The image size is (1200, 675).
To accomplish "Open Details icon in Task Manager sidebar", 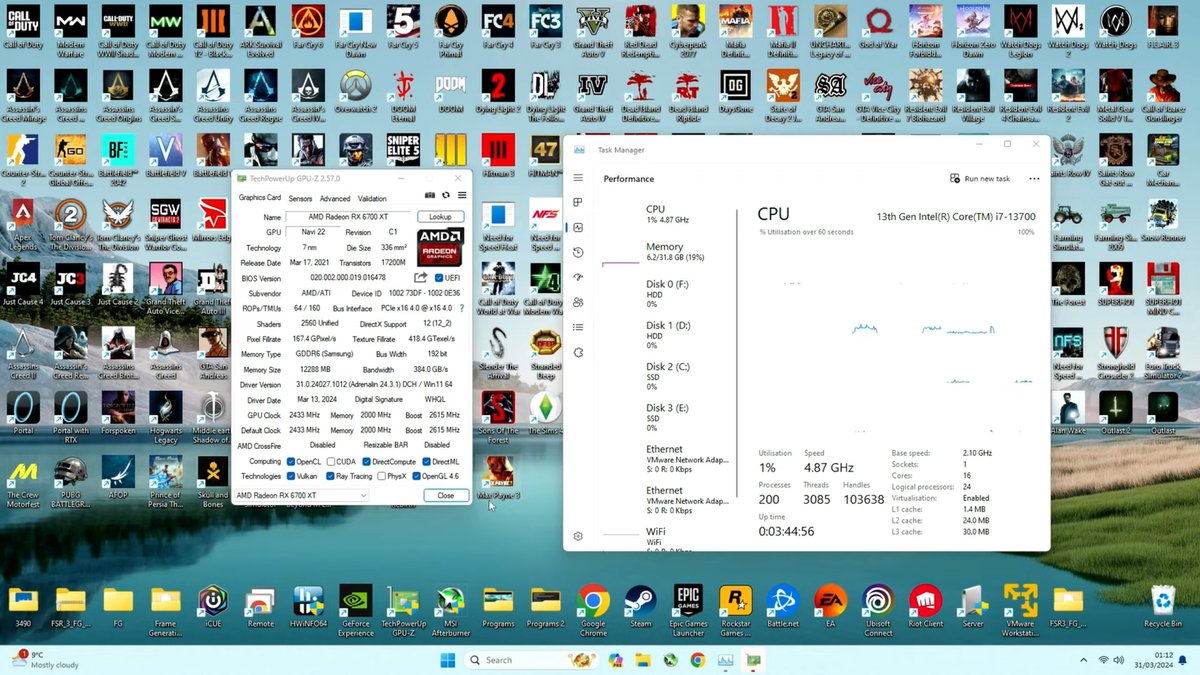I will [578, 327].
